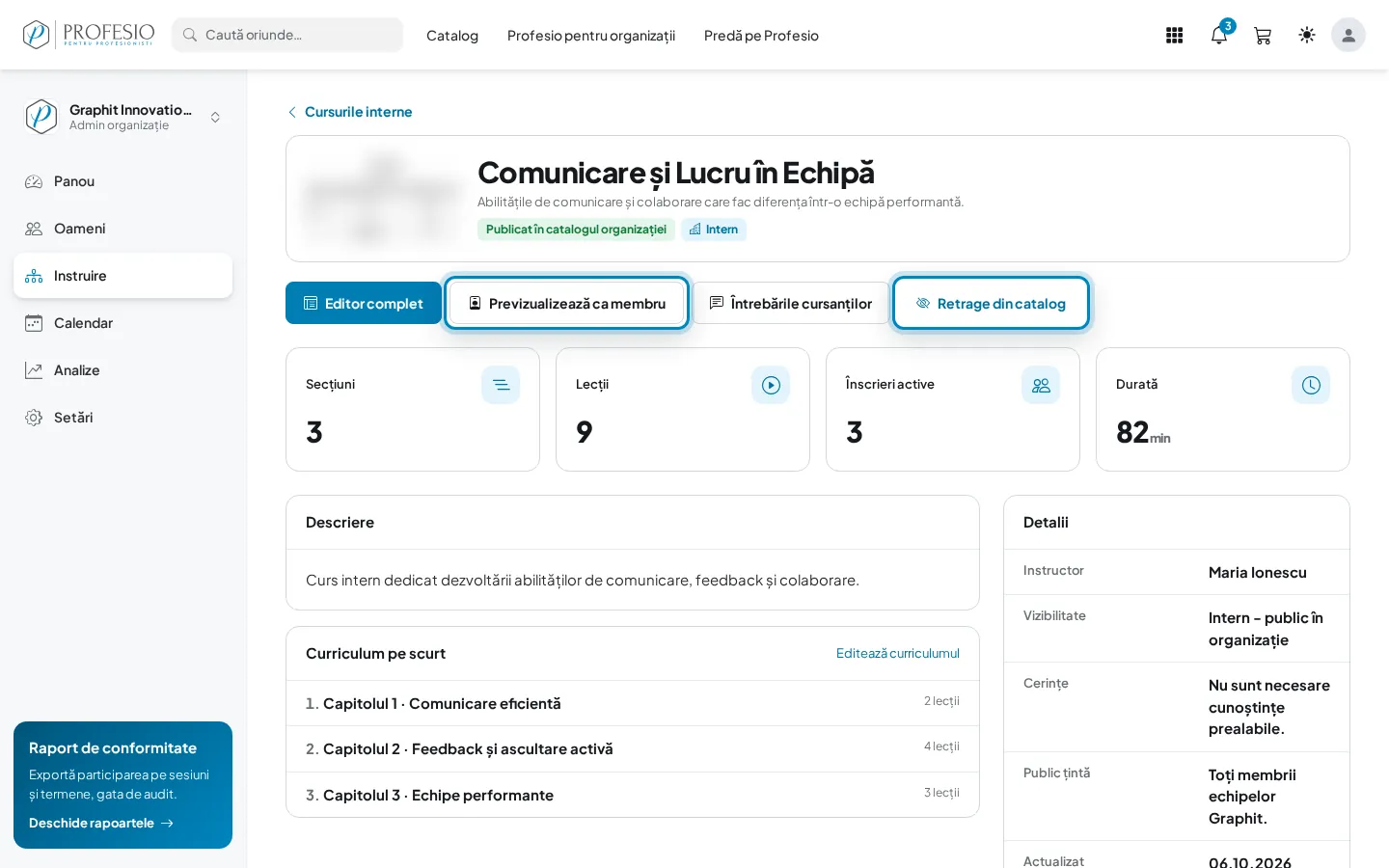Click Editor complet button

pos(364,303)
